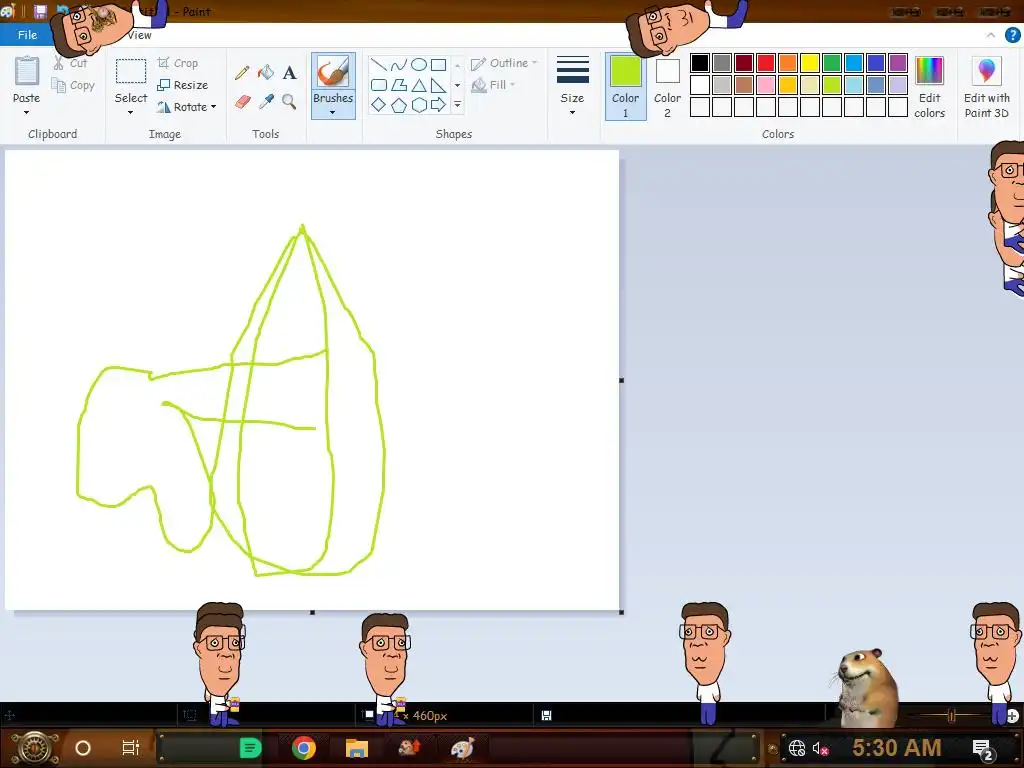Screen dimensions: 1024x768
Task: Choose the Polygon shape
Action: tap(398, 85)
